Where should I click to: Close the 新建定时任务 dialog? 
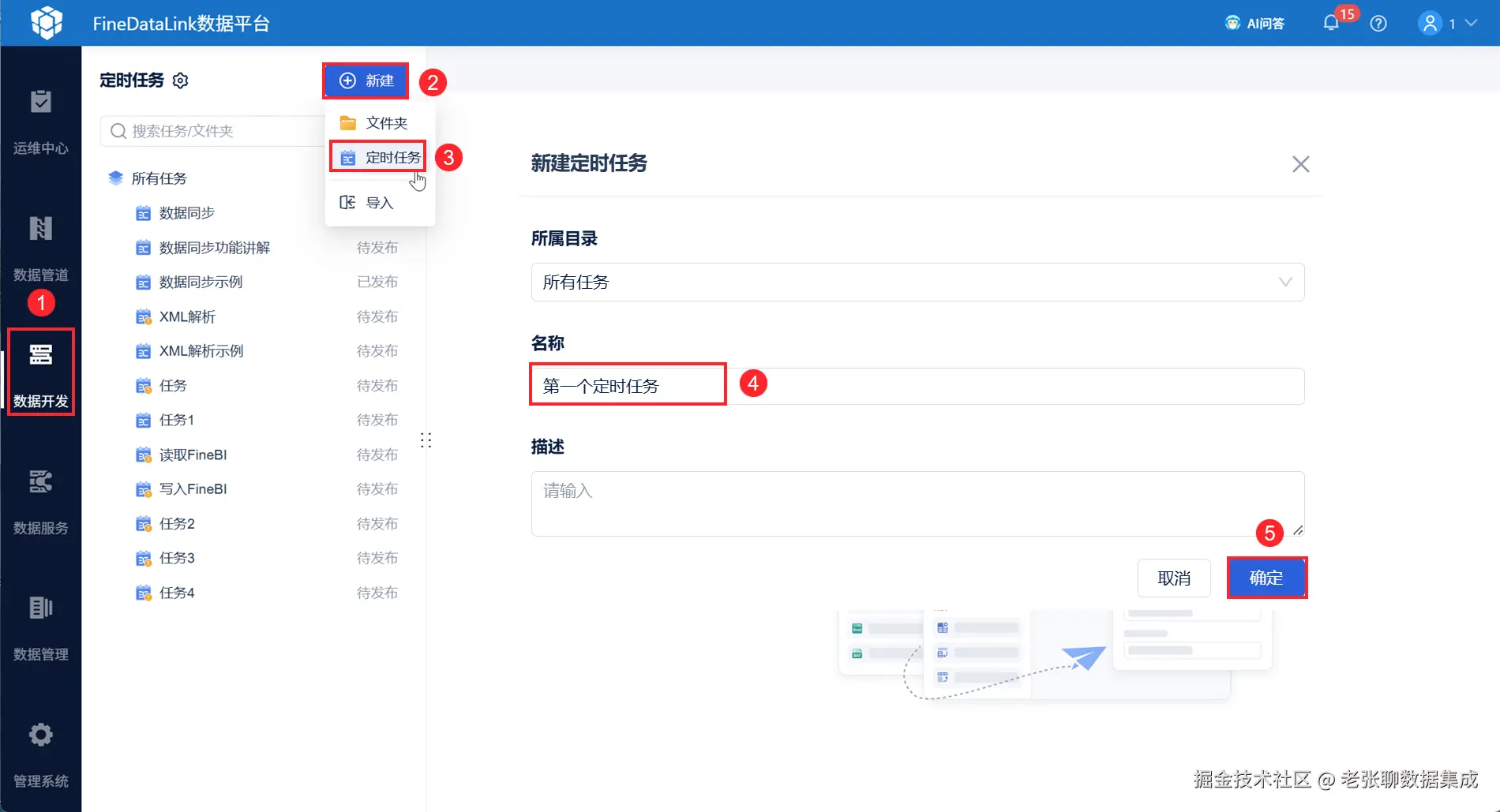click(1300, 164)
